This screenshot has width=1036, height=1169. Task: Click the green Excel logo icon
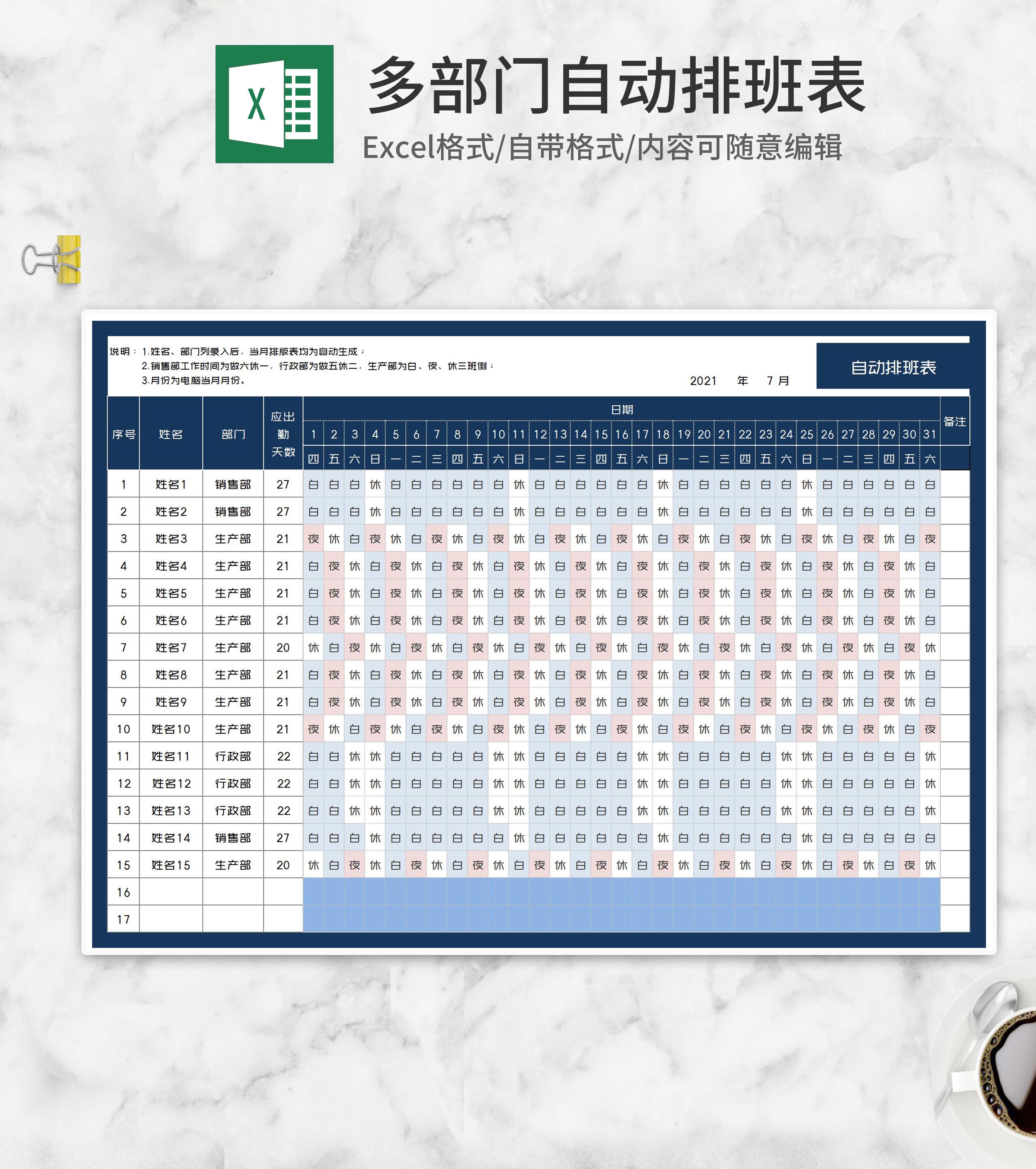tap(274, 104)
